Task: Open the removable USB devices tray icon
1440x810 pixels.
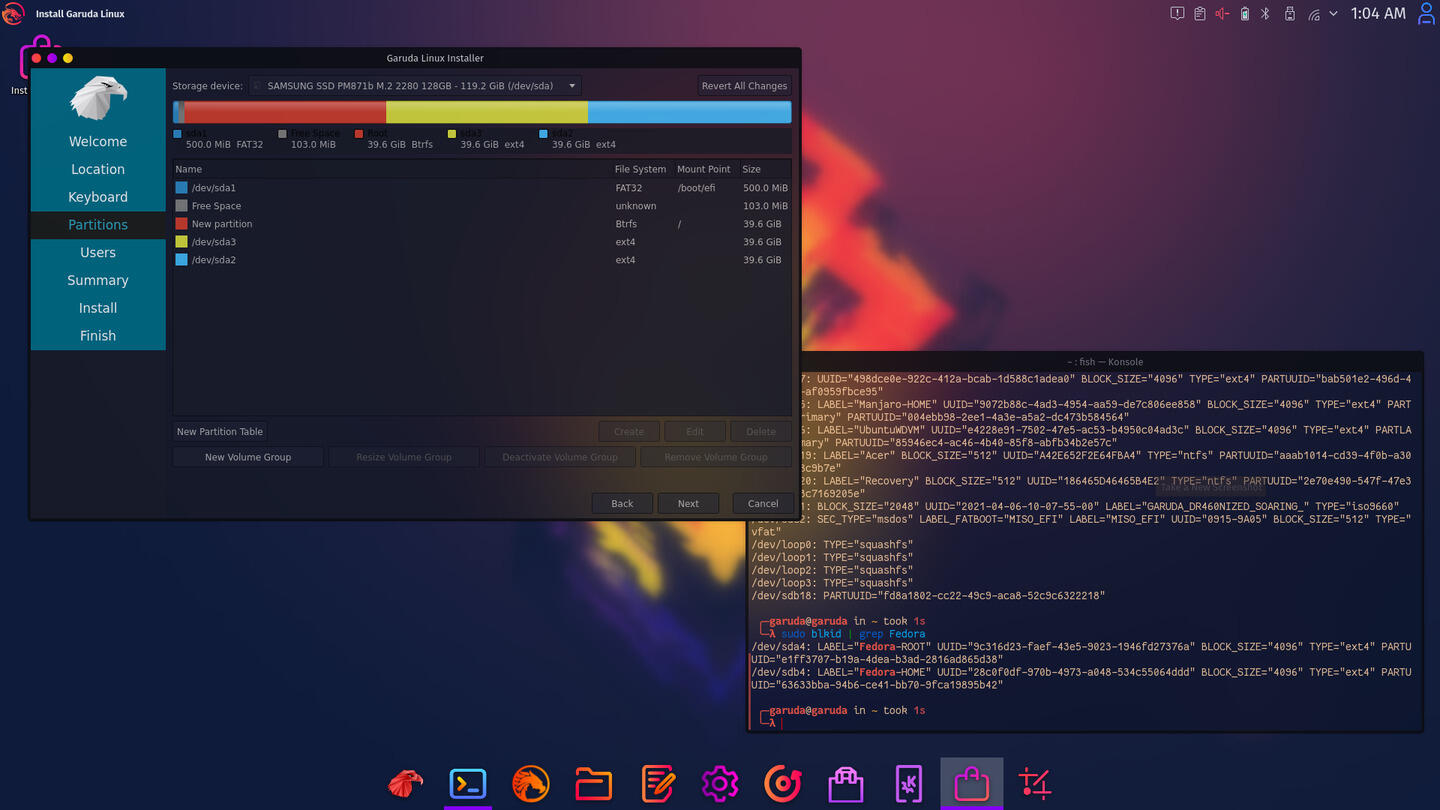Action: click(x=1290, y=14)
